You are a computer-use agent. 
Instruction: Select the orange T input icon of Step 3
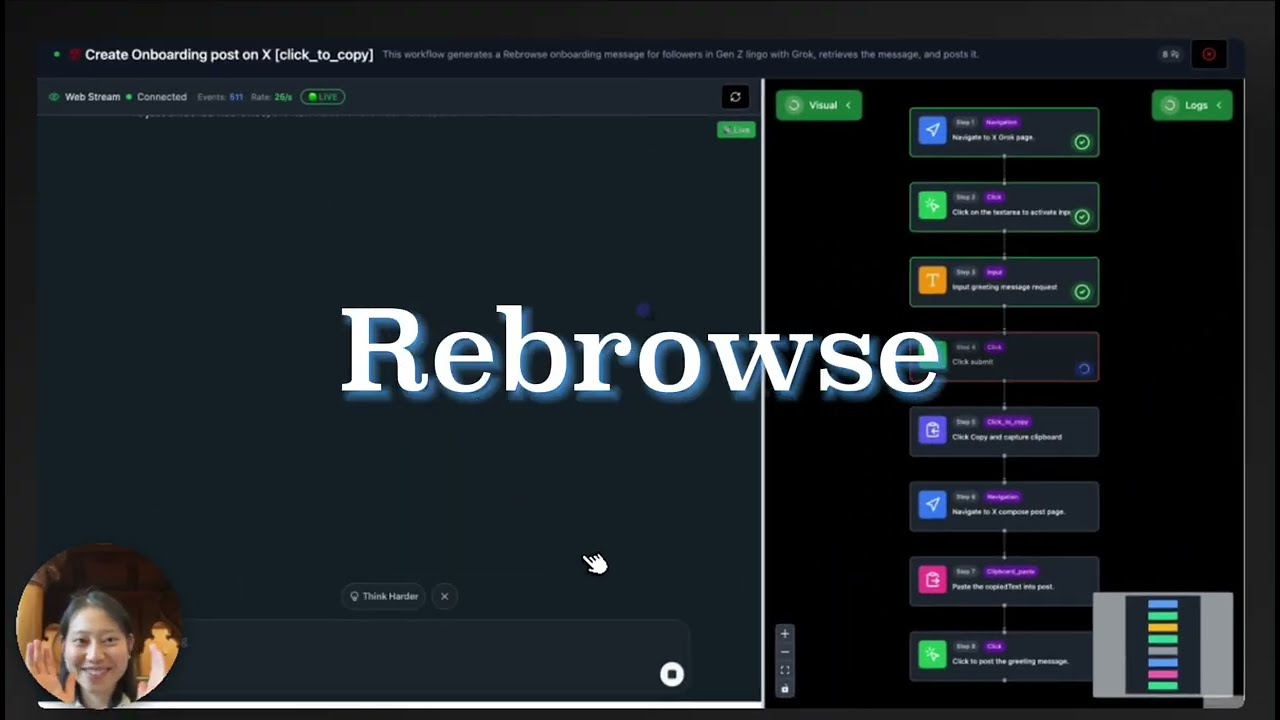[x=932, y=281]
